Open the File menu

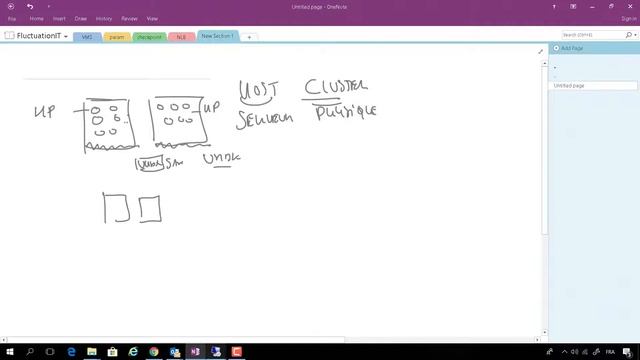pyautogui.click(x=12, y=19)
